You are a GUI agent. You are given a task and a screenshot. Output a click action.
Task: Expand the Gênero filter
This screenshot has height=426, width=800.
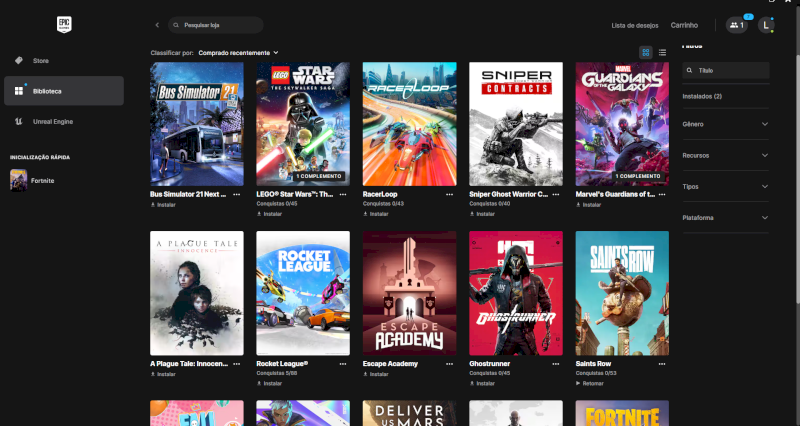pos(725,124)
